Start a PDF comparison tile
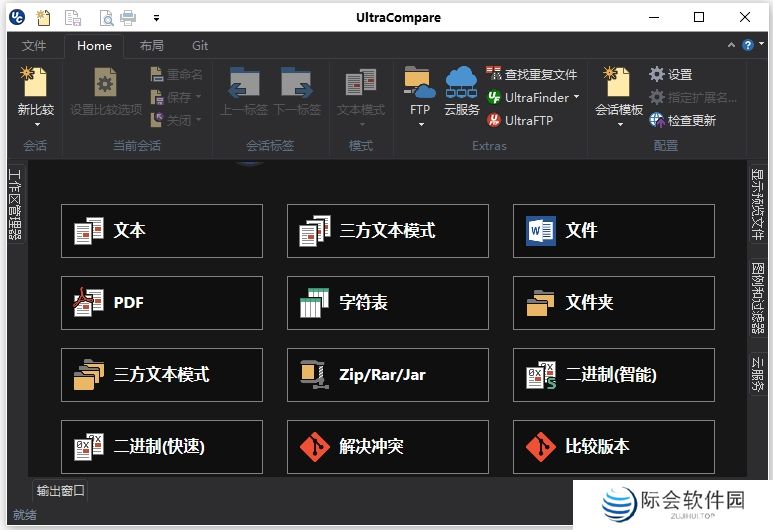This screenshot has width=773, height=530. click(162, 302)
